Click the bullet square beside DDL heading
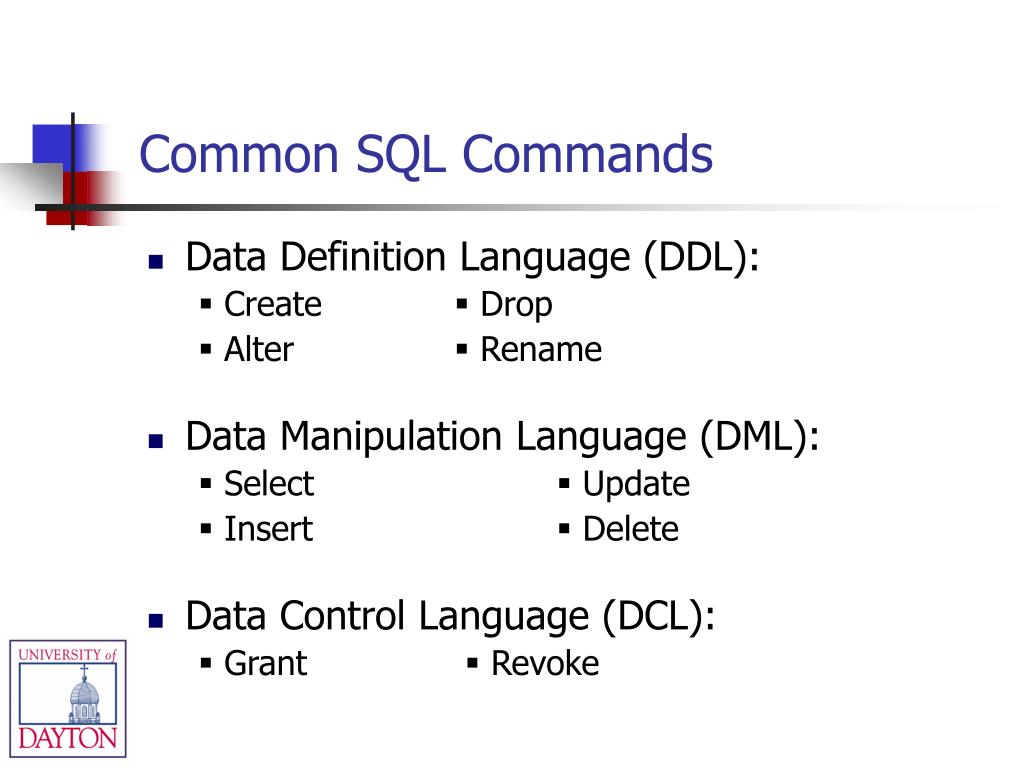Screen dimensions: 1024x768 (x=155, y=262)
